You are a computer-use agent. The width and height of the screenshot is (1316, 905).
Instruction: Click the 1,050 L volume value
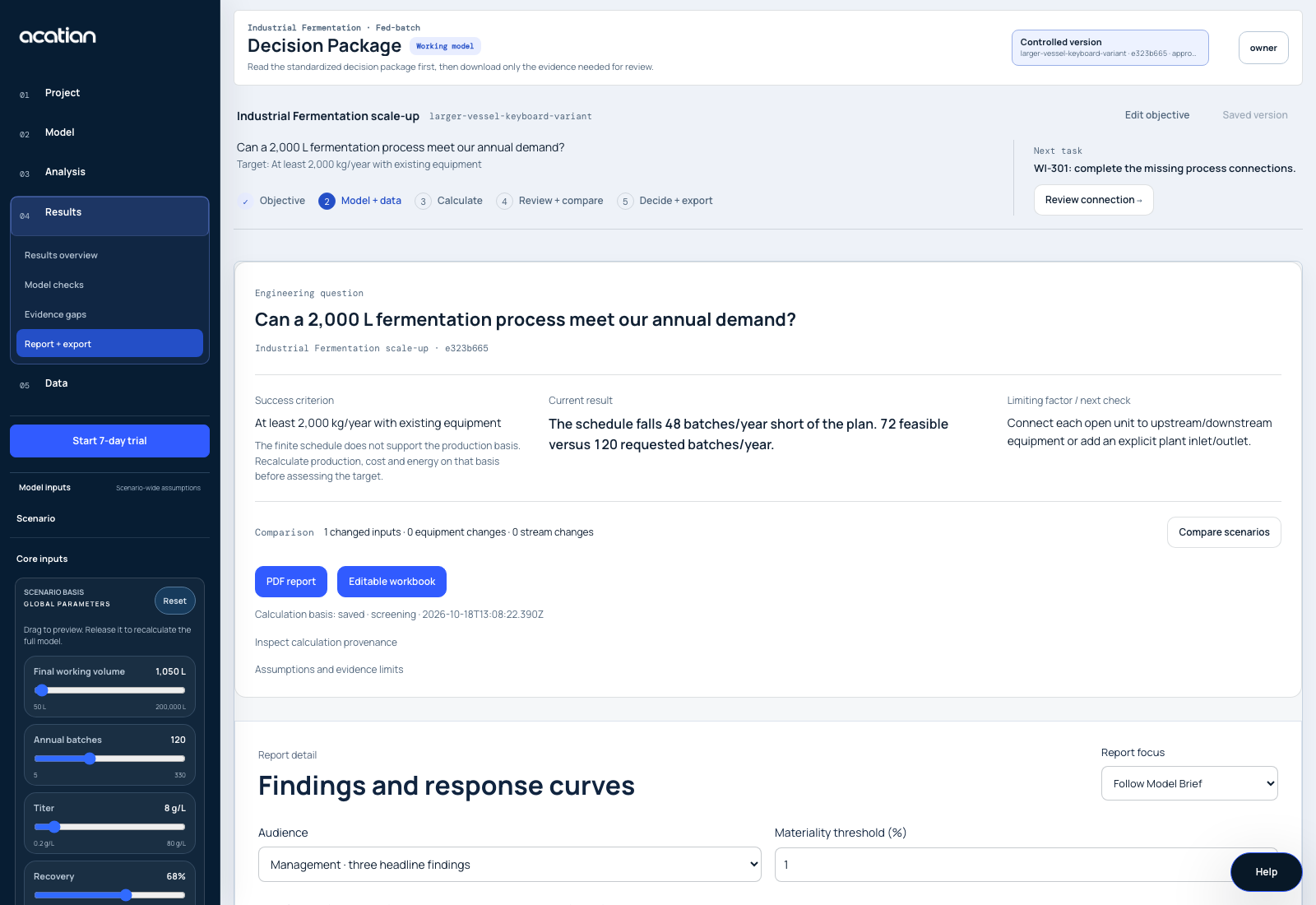coord(170,671)
